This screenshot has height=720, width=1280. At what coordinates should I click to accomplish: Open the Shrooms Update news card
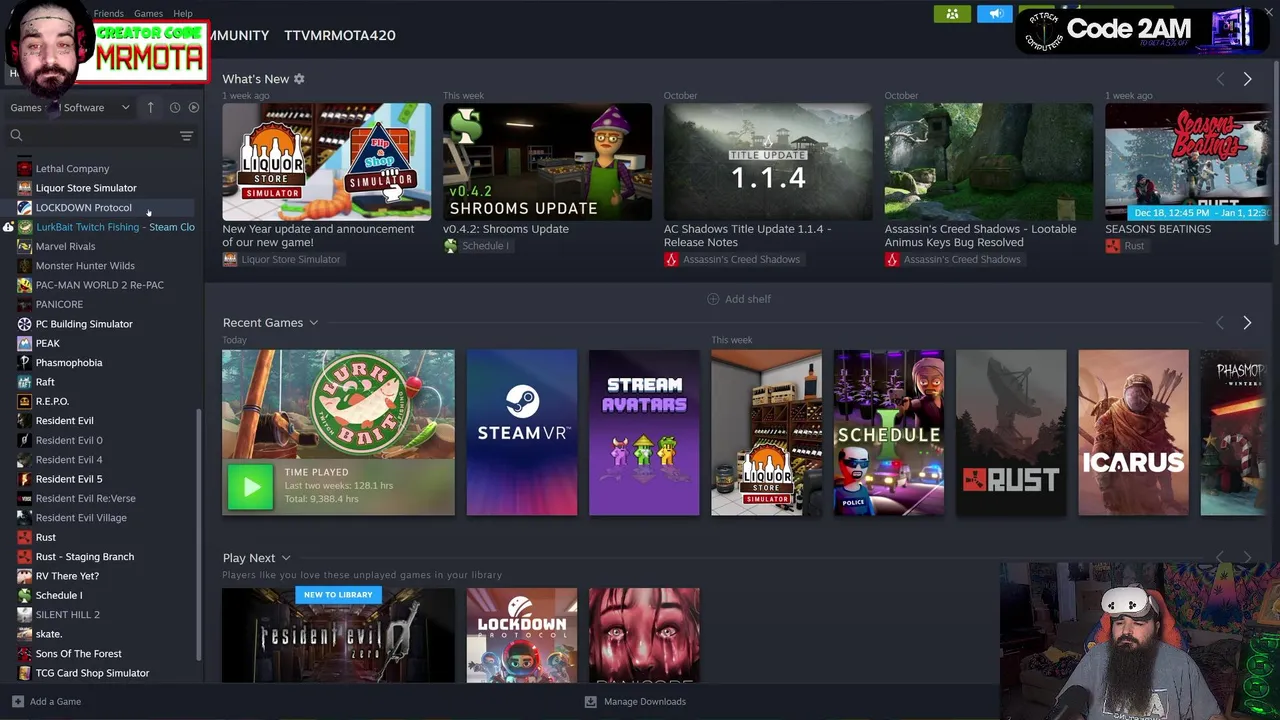pyautogui.click(x=547, y=162)
